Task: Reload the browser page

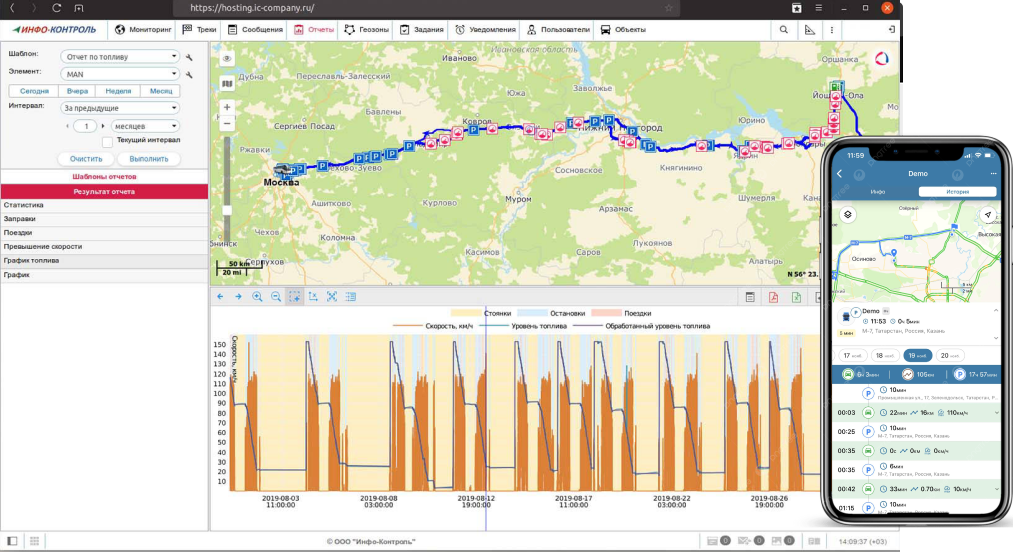Action: click(x=56, y=8)
